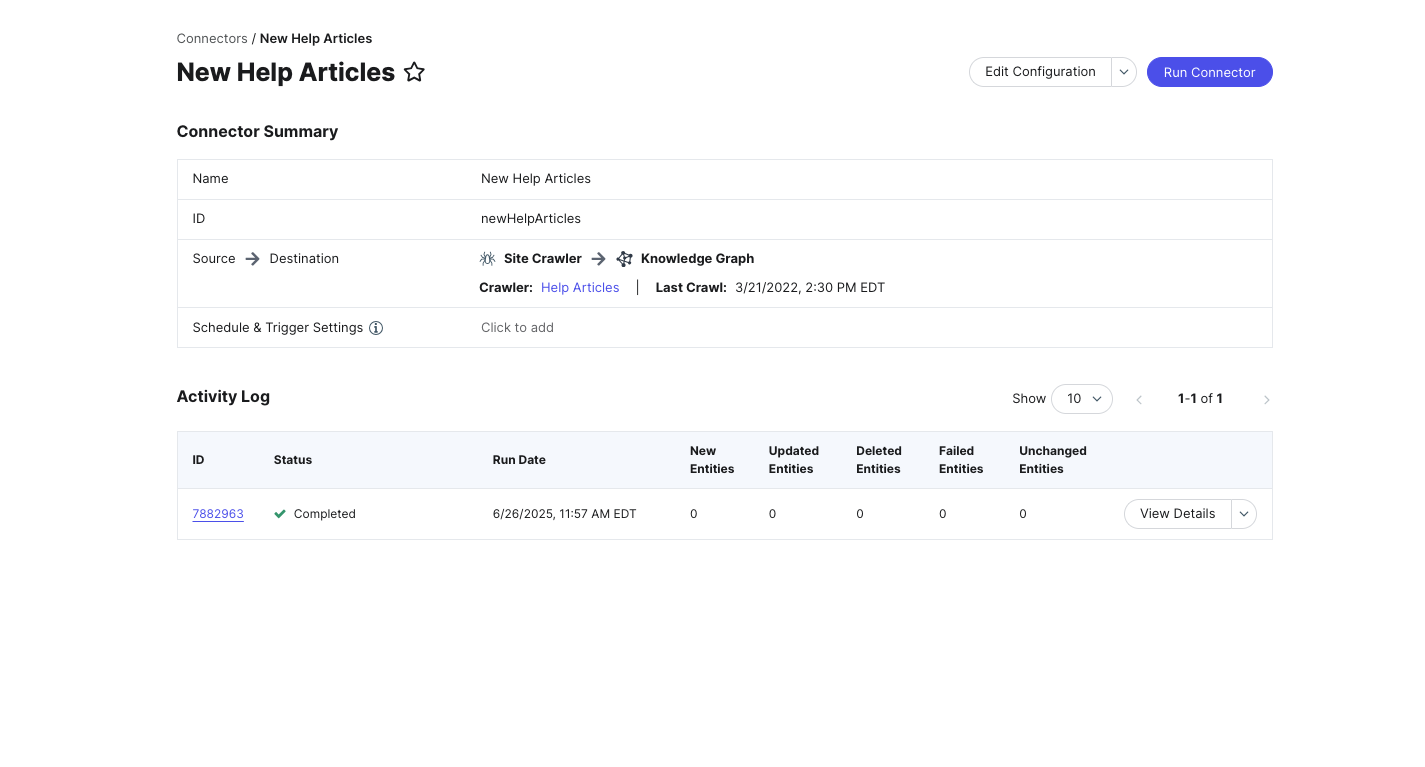
Task: Click the New Help Articles page title
Action: pos(286,72)
